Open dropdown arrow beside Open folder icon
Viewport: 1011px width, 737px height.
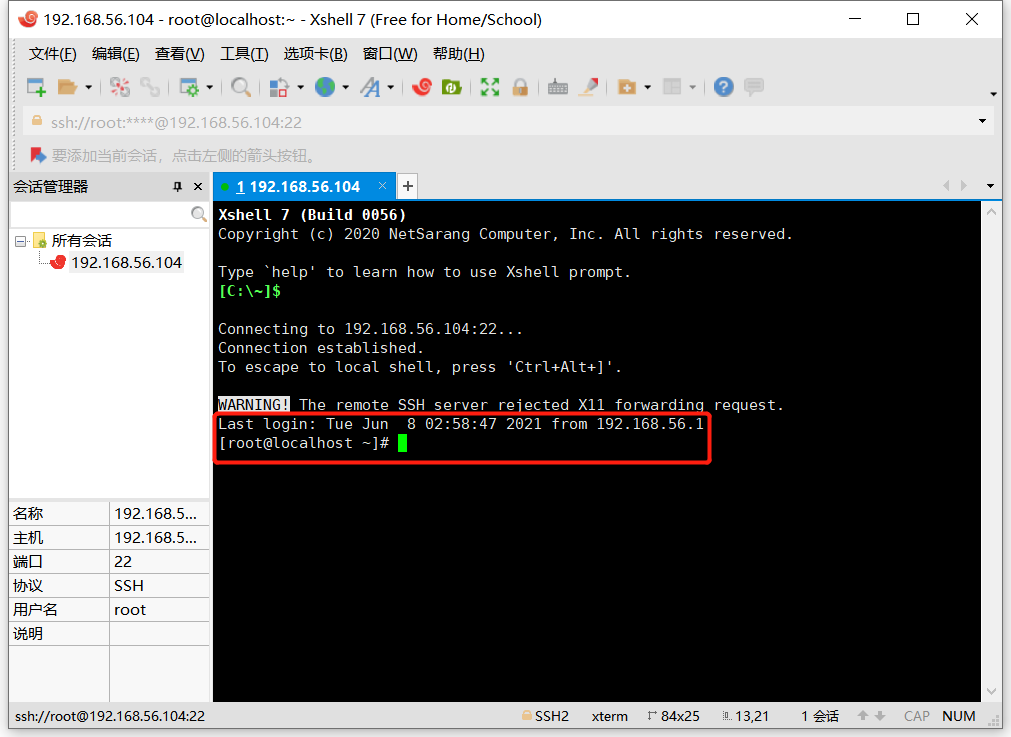click(x=89, y=87)
